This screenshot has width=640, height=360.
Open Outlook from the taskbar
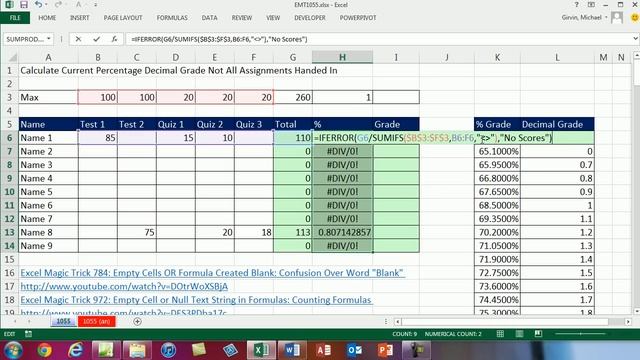pyautogui.click(x=354, y=350)
